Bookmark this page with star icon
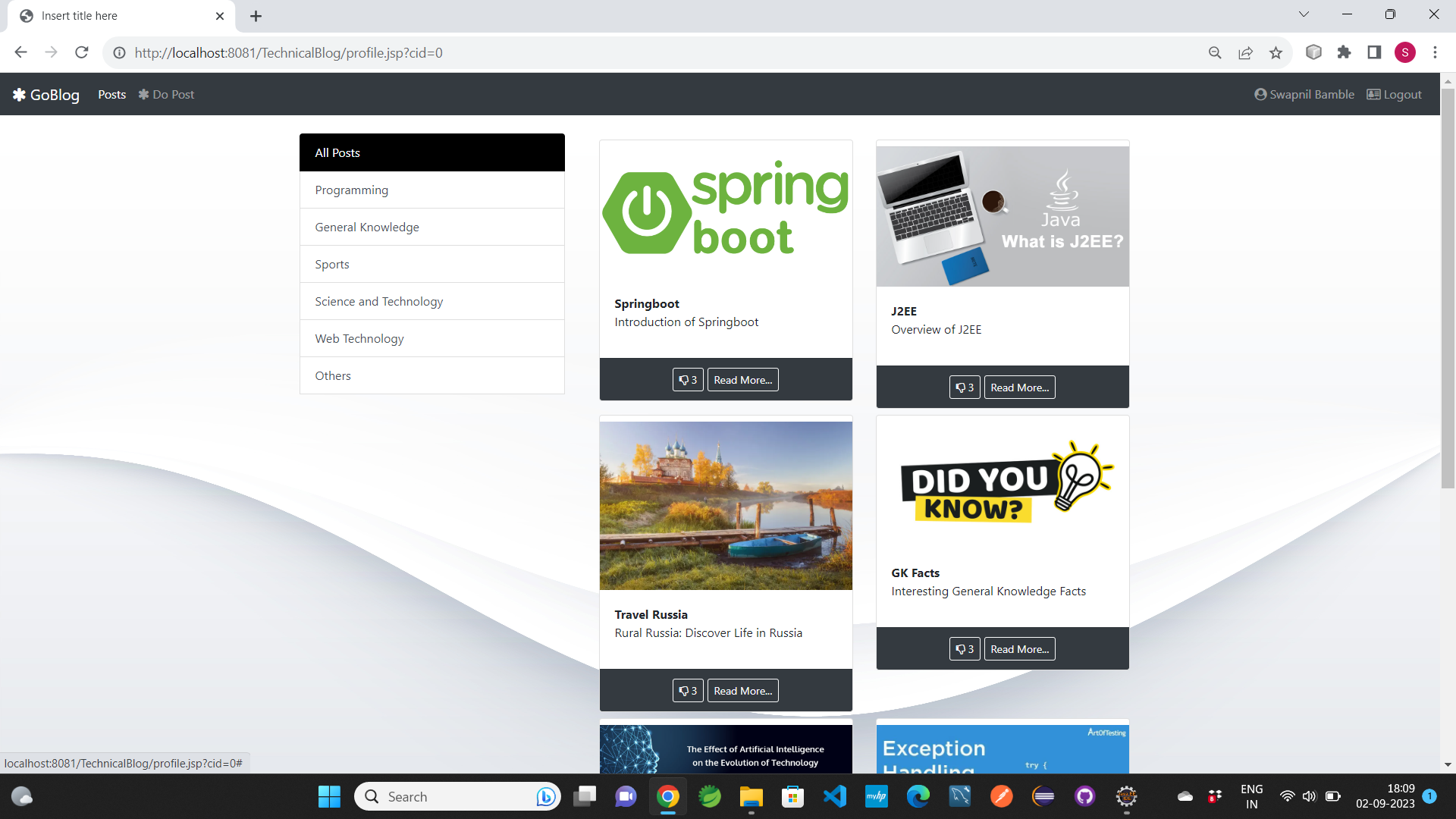1456x819 pixels. pyautogui.click(x=1276, y=52)
